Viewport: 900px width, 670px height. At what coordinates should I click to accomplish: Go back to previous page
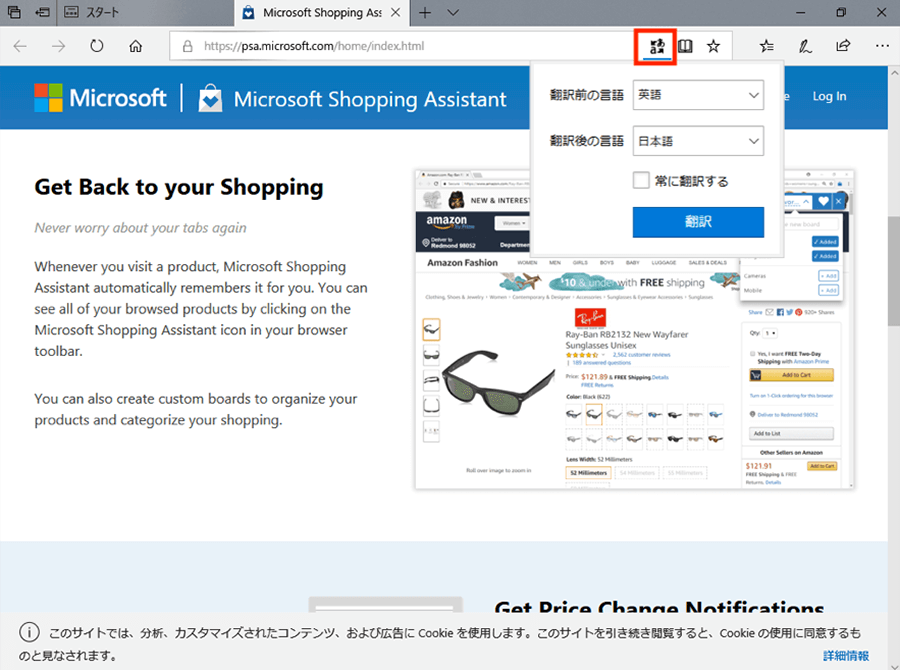click(x=20, y=46)
